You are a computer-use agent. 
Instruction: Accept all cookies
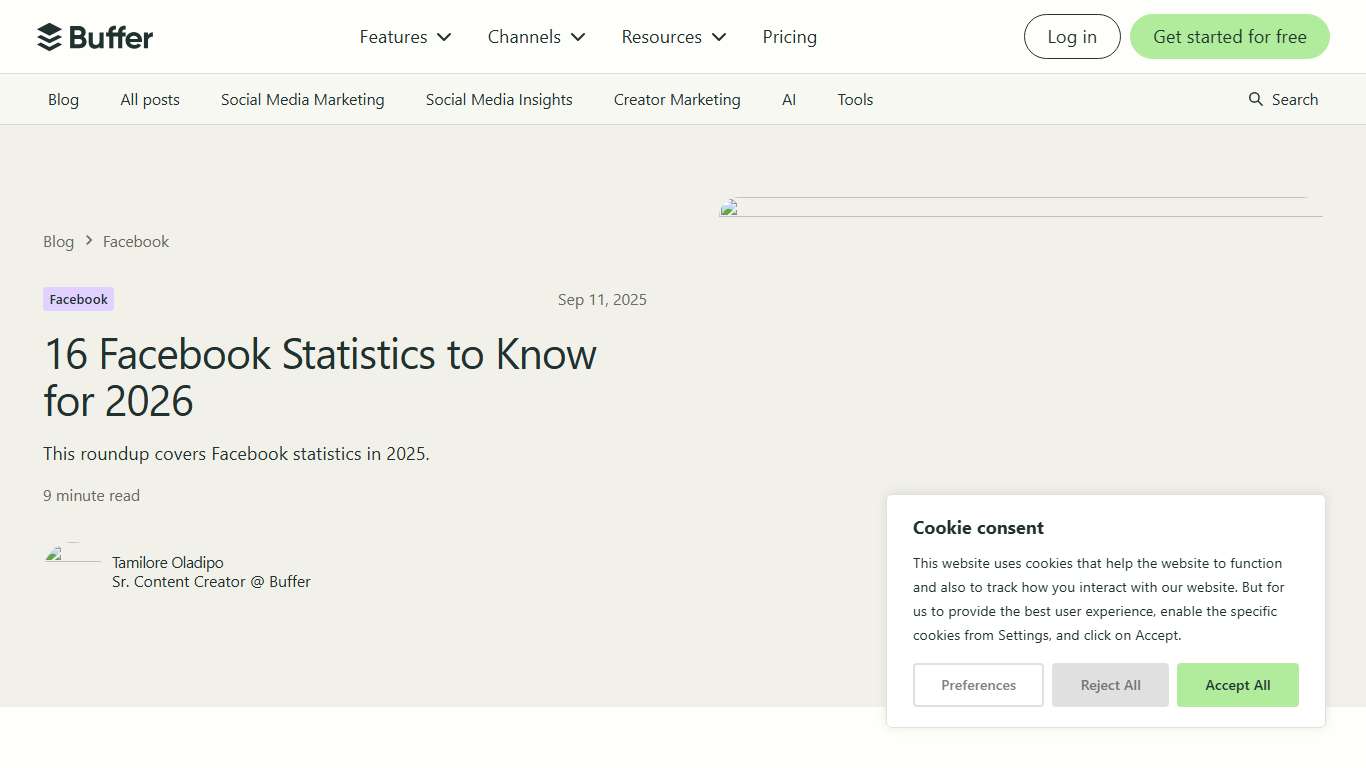coord(1237,685)
